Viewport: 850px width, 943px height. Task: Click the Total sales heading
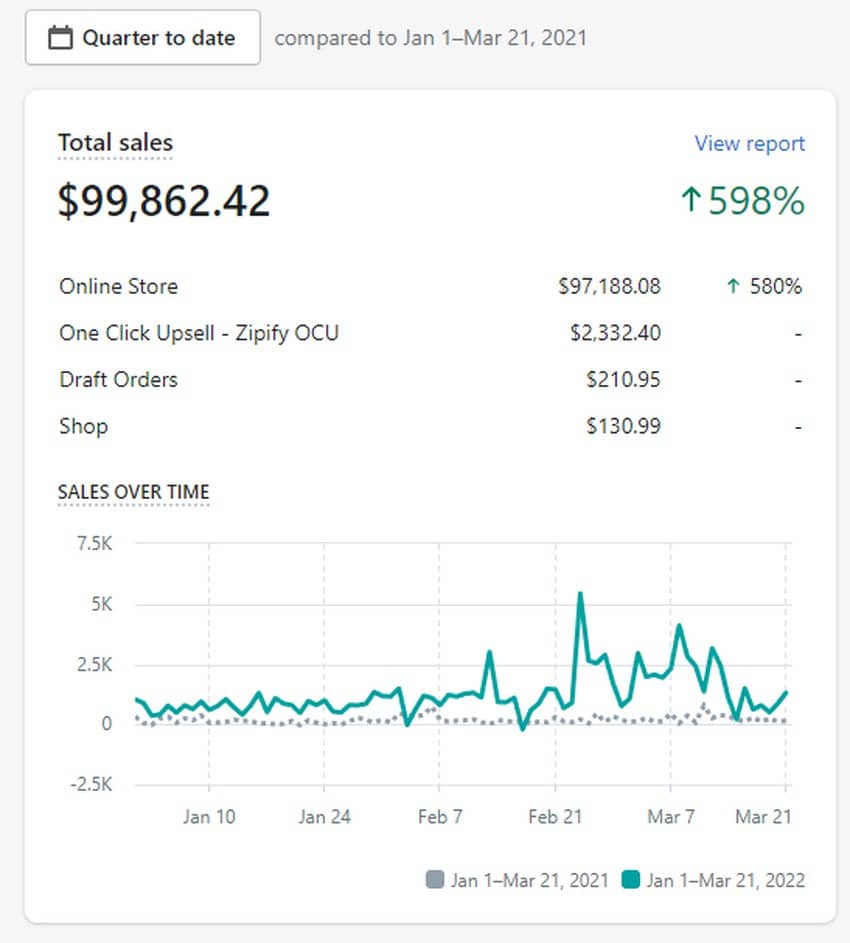tap(115, 143)
